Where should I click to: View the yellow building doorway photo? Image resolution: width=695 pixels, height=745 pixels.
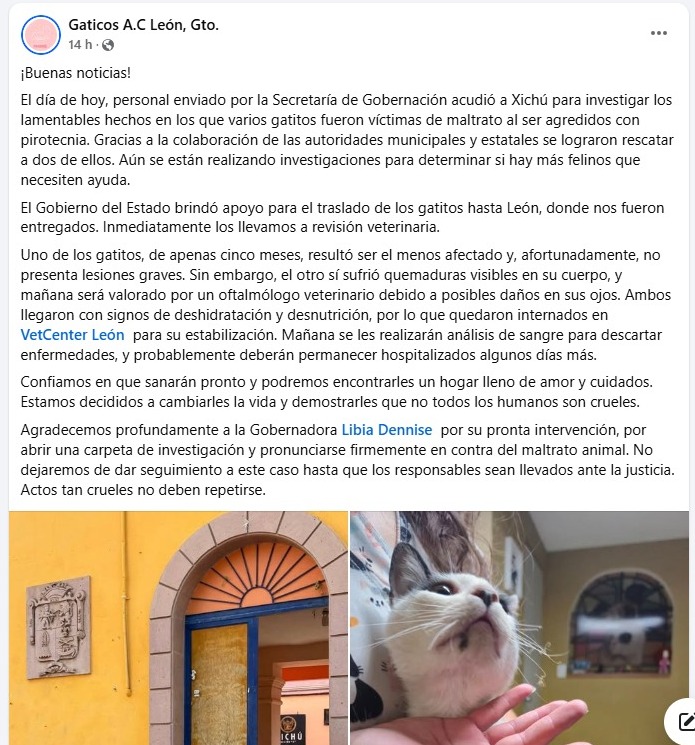point(179,628)
